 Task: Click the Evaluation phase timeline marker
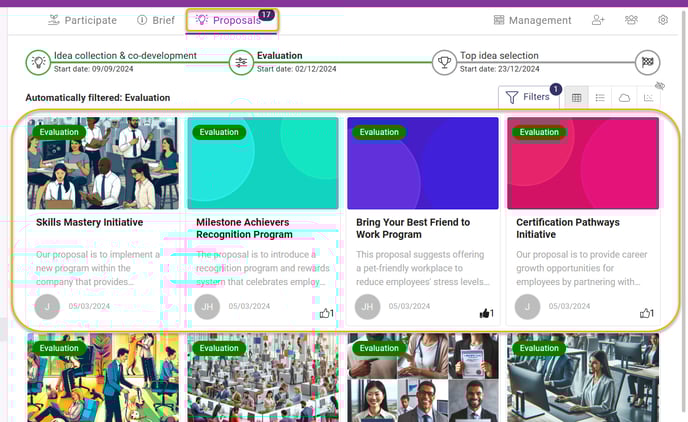[241, 62]
